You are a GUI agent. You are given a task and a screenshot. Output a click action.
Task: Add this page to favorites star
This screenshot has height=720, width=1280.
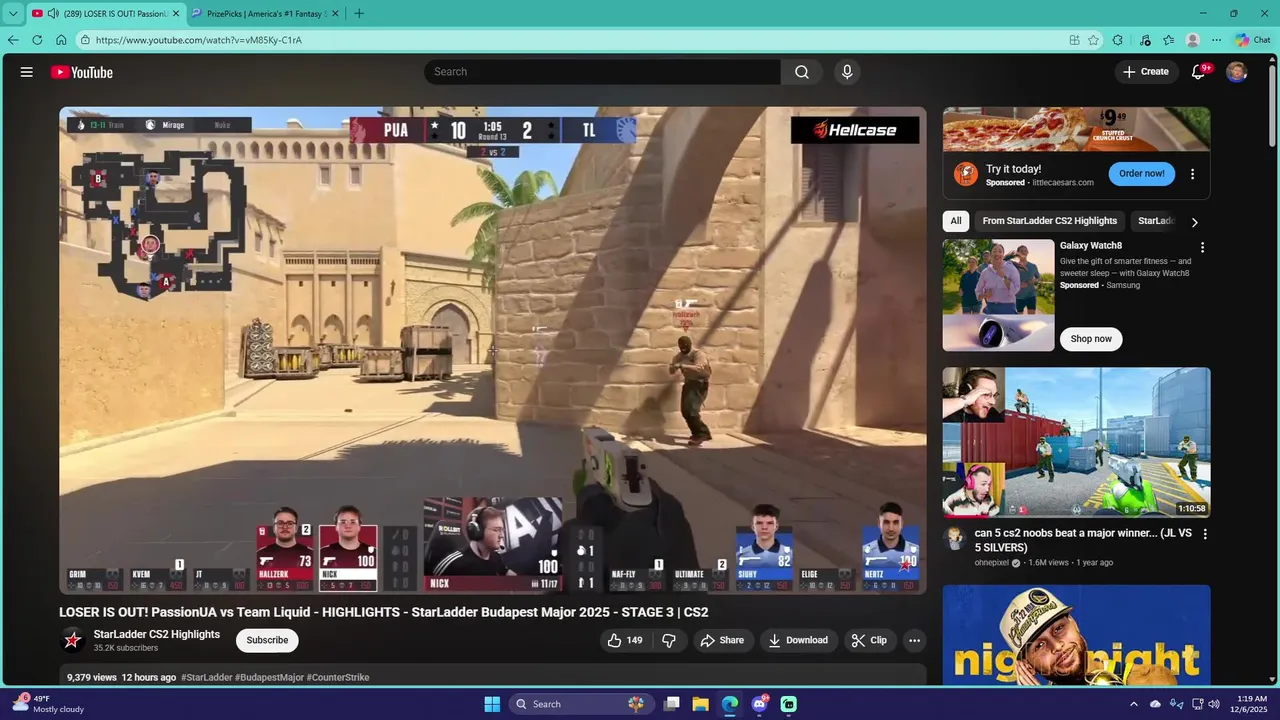(x=1093, y=40)
